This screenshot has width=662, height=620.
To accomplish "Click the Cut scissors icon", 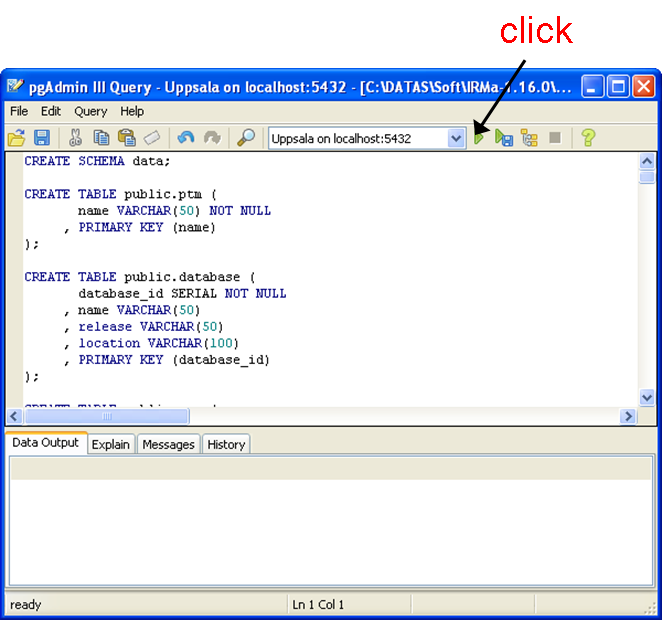I will [x=76, y=138].
